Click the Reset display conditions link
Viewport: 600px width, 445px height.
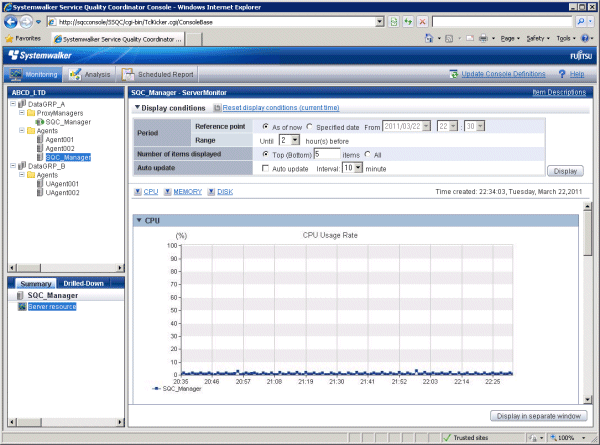click(x=281, y=108)
